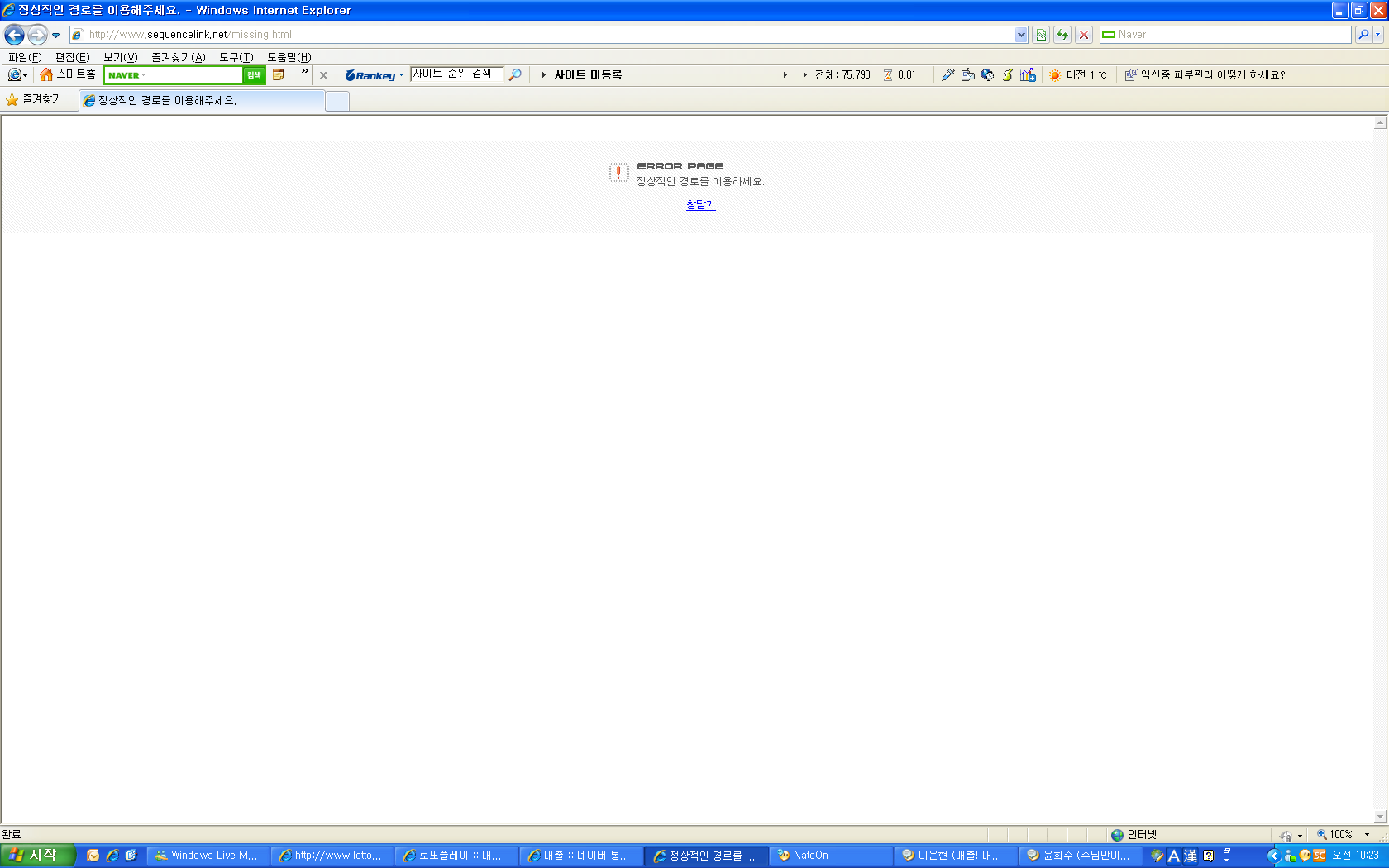
Task: Open a new blank tab
Action: [337, 101]
